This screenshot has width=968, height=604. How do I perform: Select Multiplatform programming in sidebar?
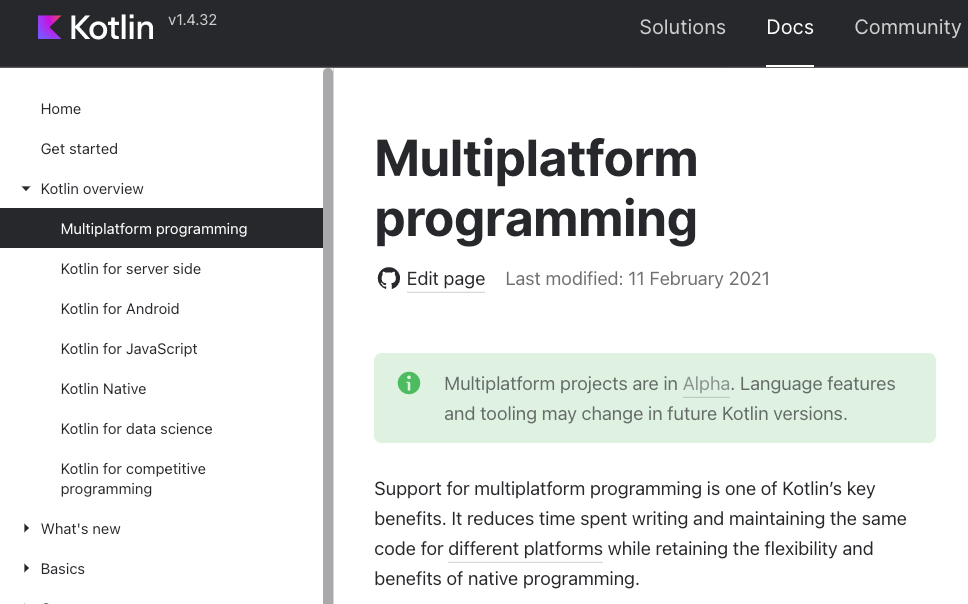point(161,229)
